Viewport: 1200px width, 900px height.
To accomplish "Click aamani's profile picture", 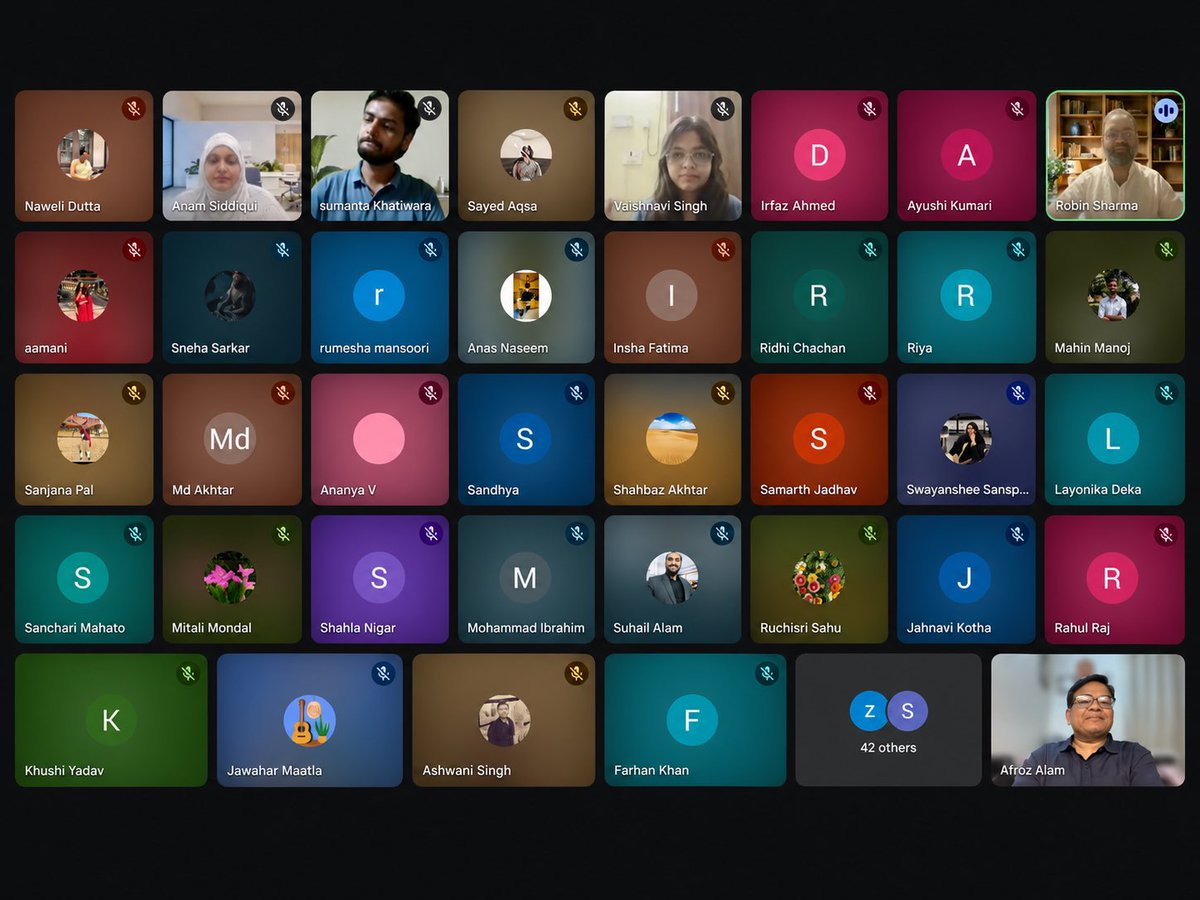I will point(83,296).
